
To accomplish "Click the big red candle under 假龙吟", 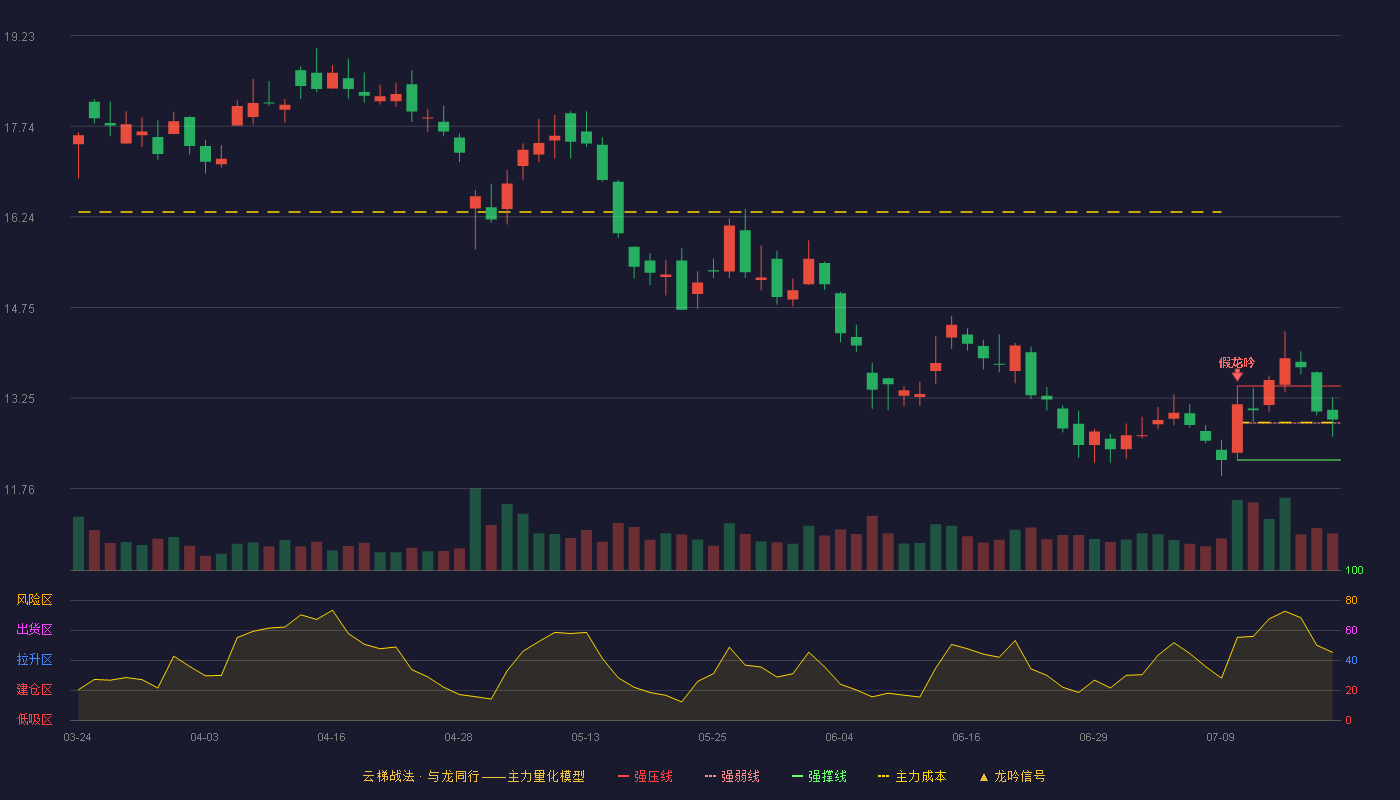I will pyautogui.click(x=1237, y=428).
